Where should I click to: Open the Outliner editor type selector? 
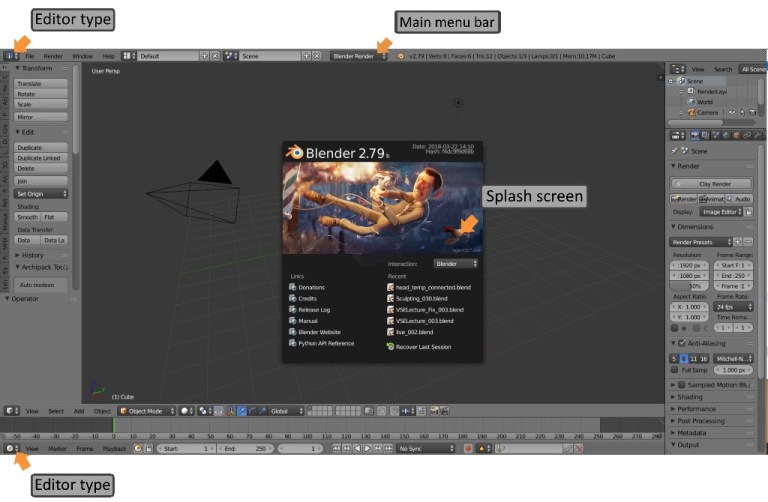point(678,69)
